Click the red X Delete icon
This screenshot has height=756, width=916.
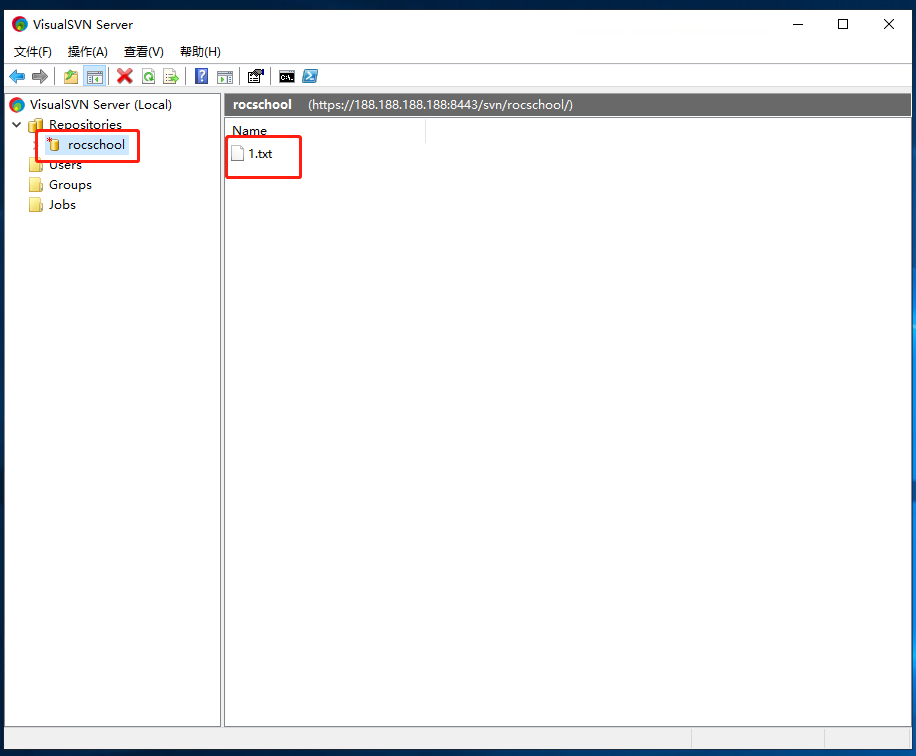pyautogui.click(x=124, y=76)
